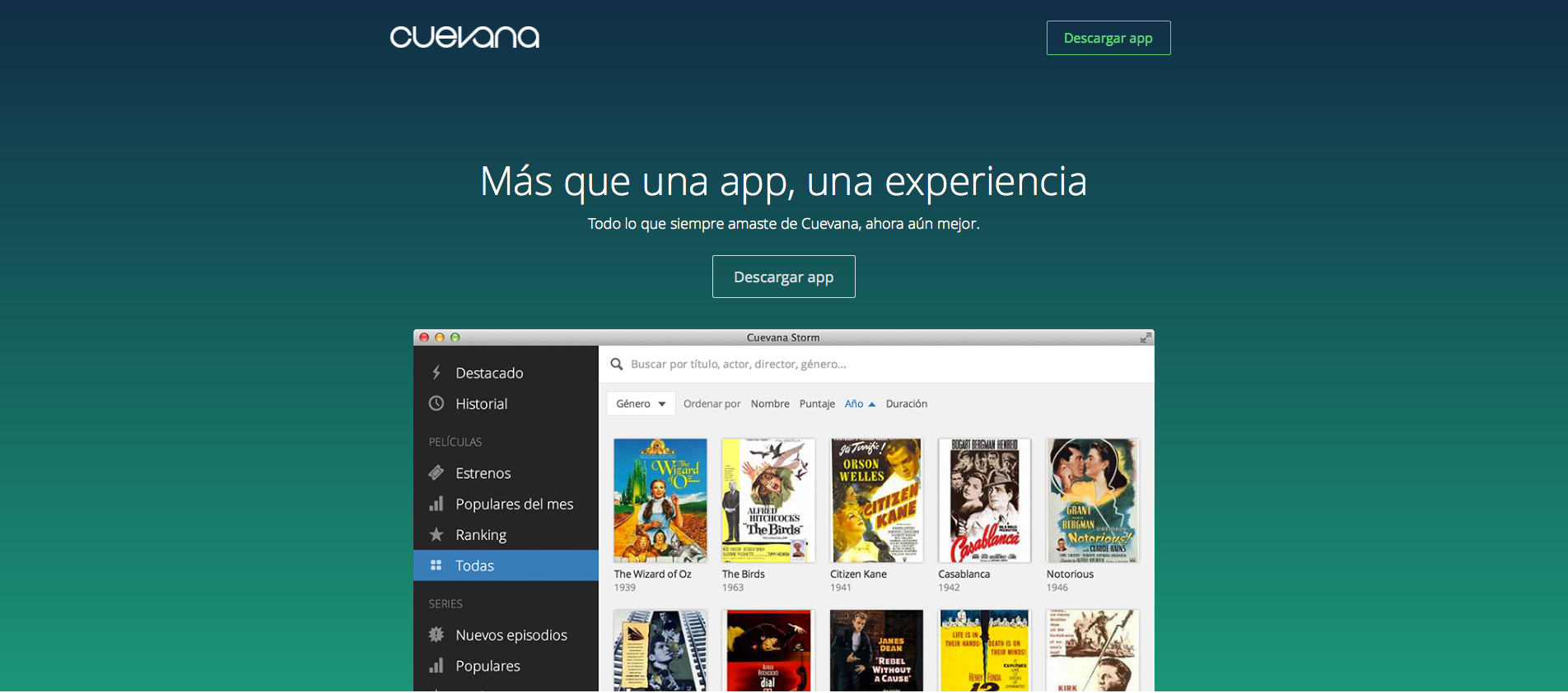The width and height of the screenshot is (1568, 693).
Task: Sort movies by Año
Action: click(854, 403)
